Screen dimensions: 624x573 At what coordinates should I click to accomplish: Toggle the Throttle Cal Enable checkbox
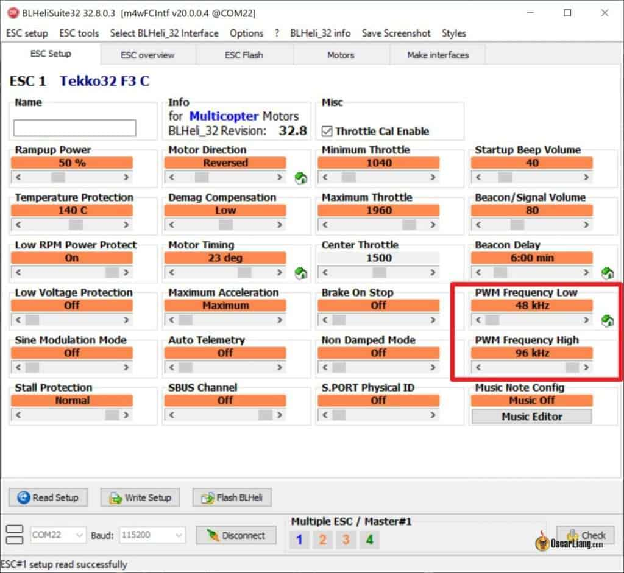pos(327,131)
